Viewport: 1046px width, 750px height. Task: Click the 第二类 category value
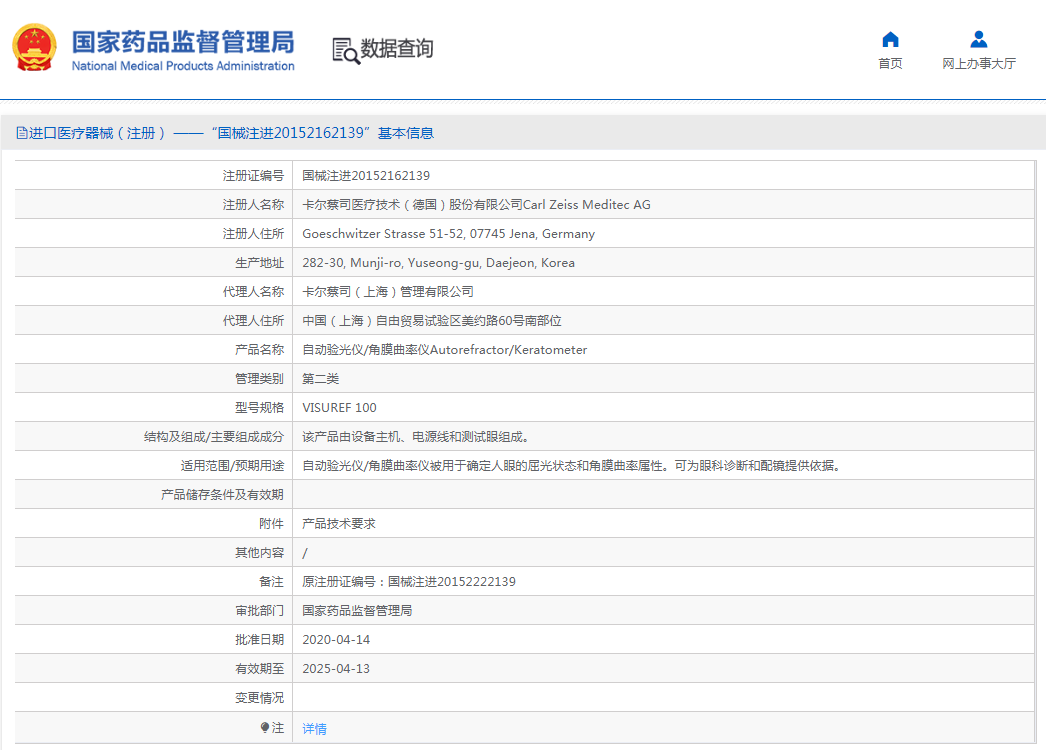pyautogui.click(x=320, y=379)
